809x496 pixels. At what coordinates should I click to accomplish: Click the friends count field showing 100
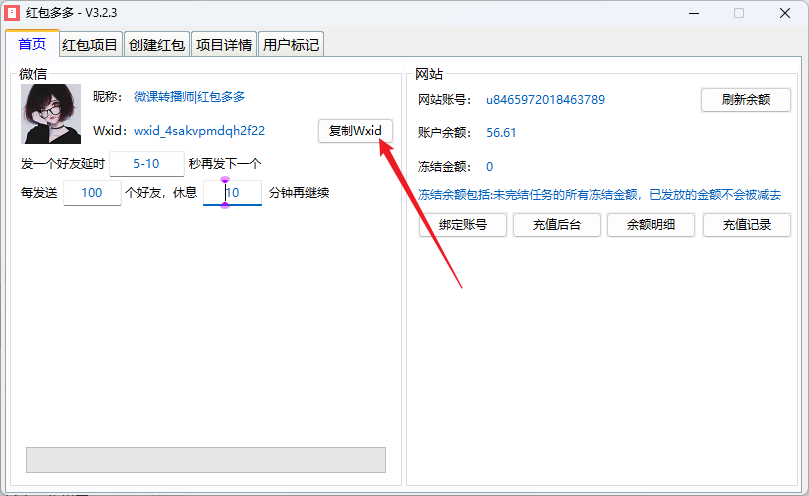92,192
